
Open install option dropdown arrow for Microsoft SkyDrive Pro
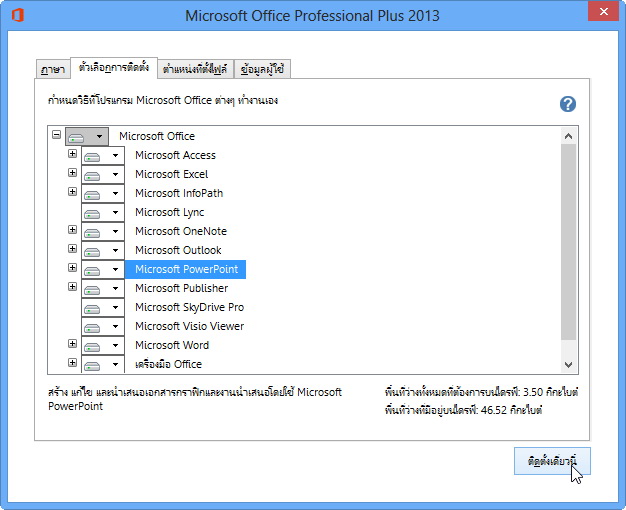click(115, 307)
